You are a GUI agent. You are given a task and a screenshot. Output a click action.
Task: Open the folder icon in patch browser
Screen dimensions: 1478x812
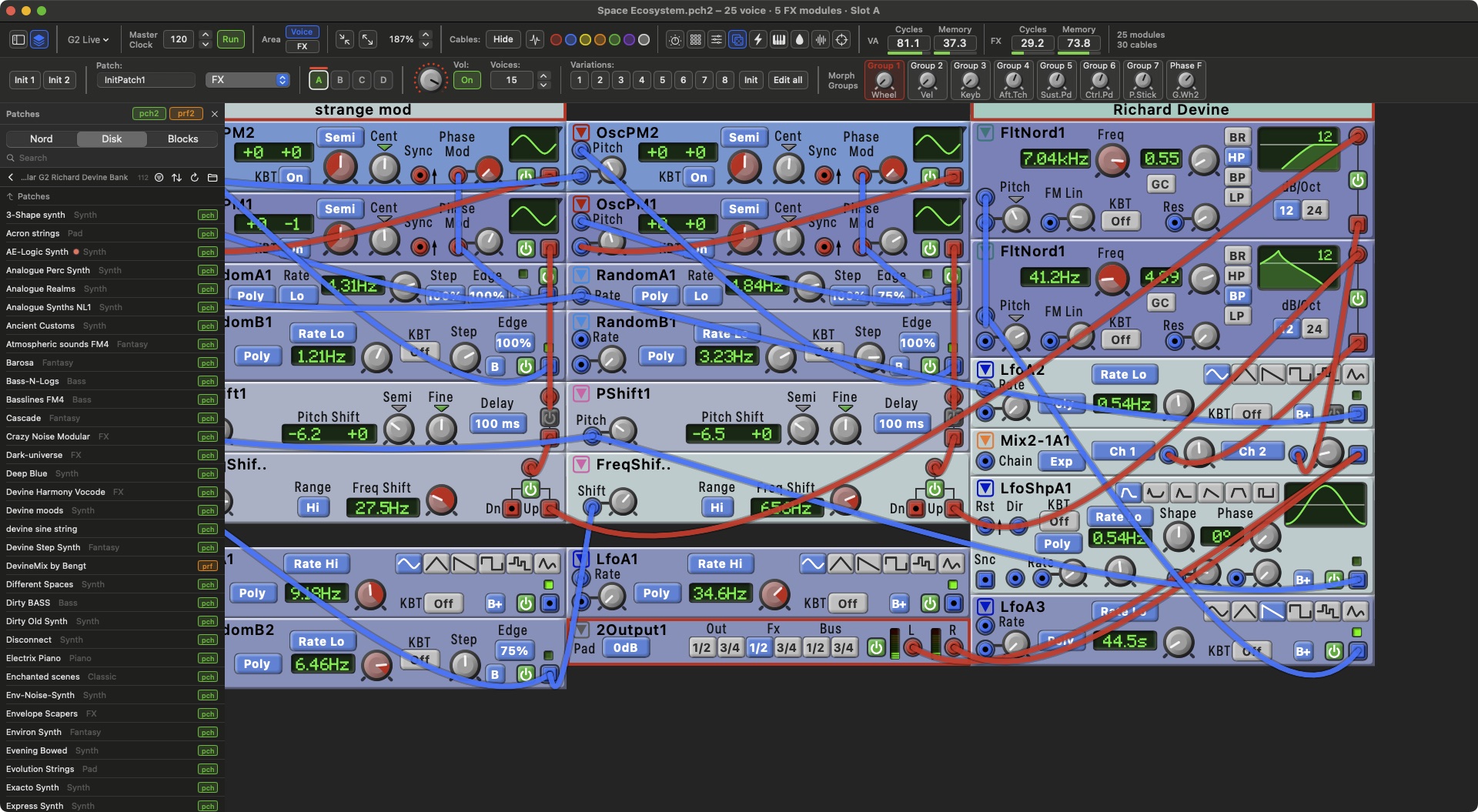click(x=212, y=177)
